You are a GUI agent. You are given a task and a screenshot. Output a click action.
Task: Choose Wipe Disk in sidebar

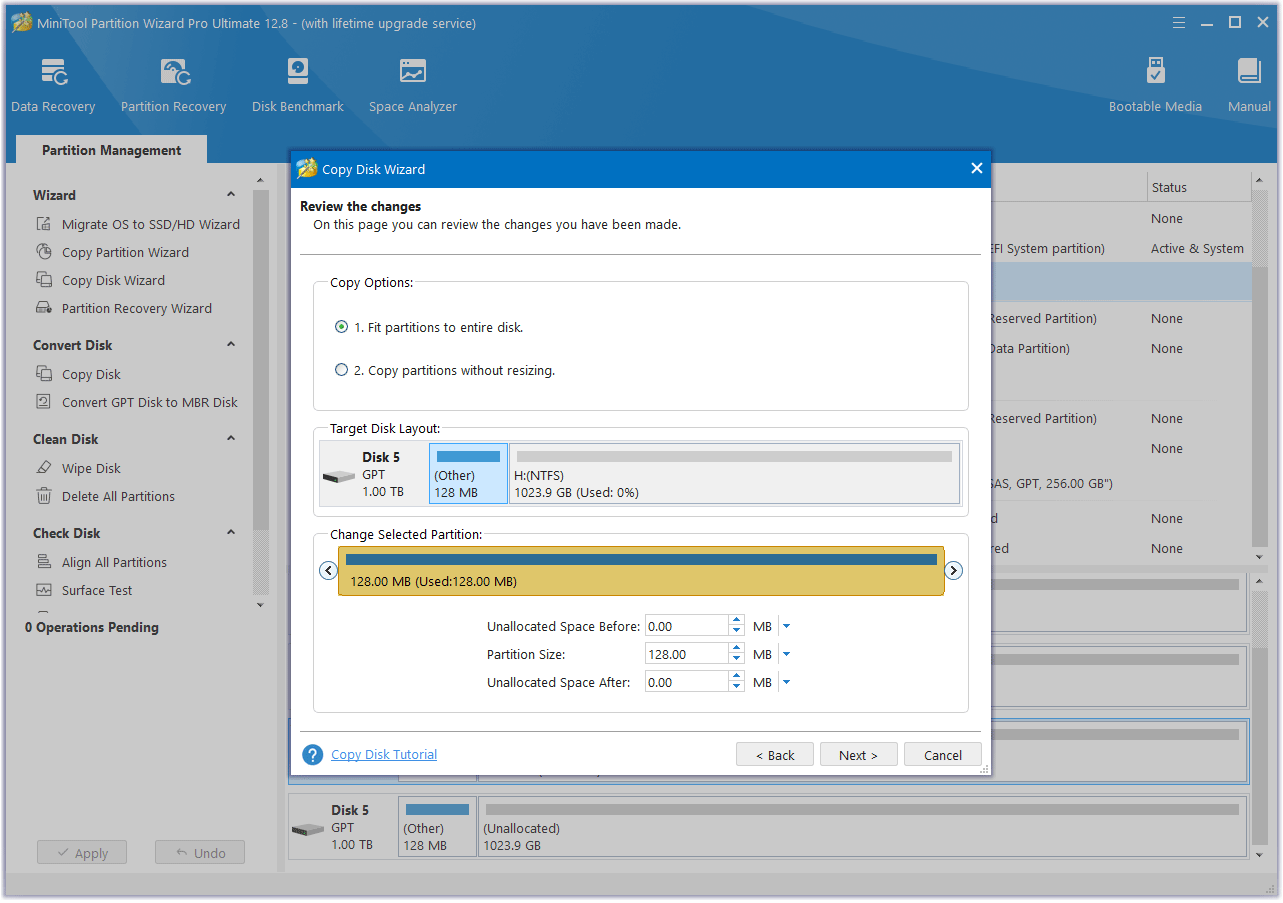[78, 468]
